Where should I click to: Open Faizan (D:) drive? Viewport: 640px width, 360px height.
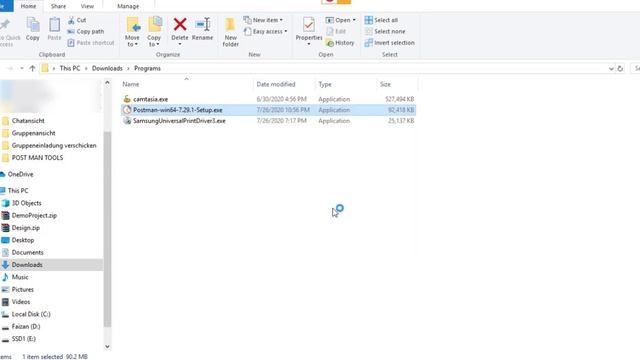click(26, 327)
